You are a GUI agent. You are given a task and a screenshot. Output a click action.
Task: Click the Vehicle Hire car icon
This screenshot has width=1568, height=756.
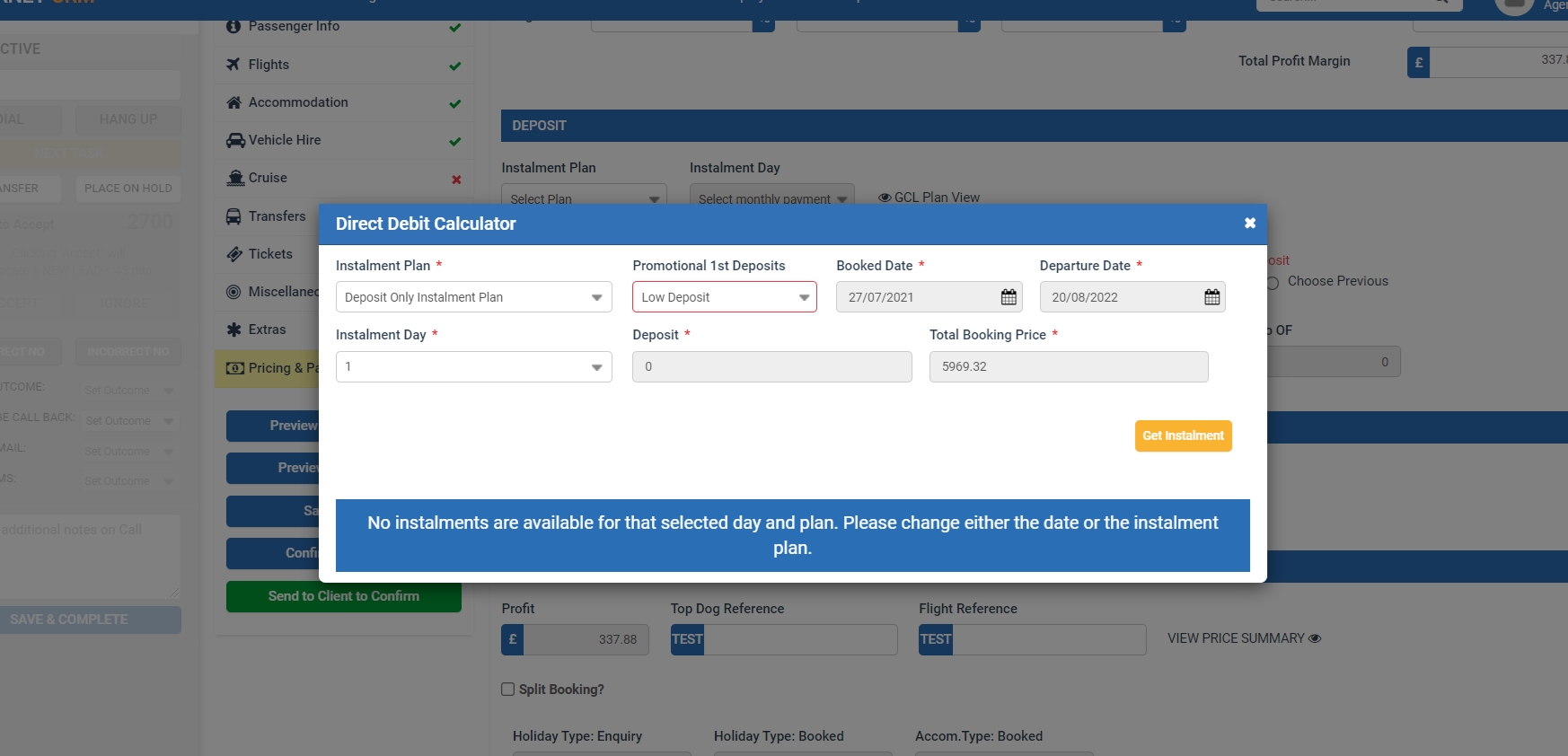point(235,140)
